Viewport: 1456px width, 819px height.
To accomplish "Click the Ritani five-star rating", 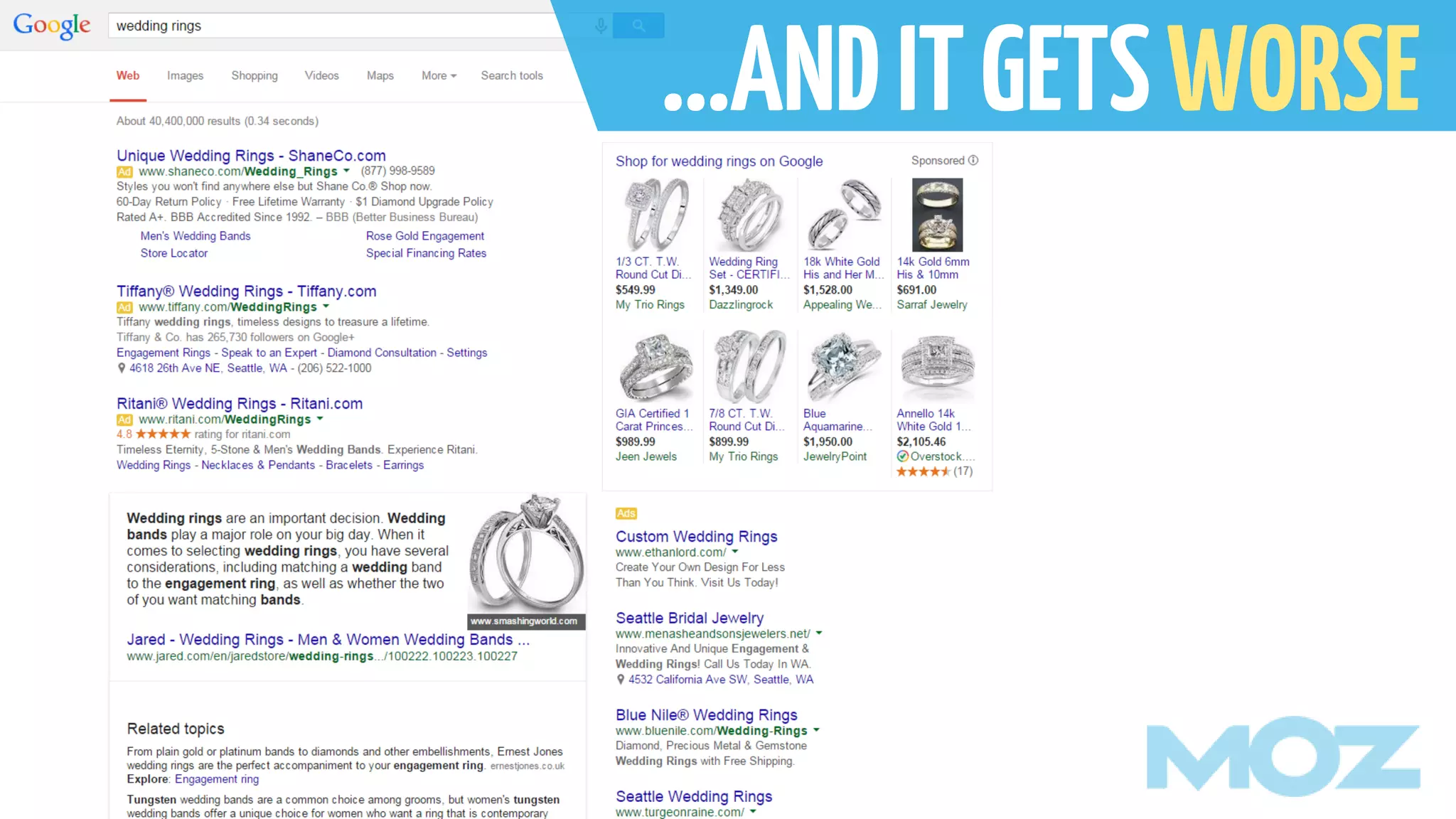I will pyautogui.click(x=163, y=434).
